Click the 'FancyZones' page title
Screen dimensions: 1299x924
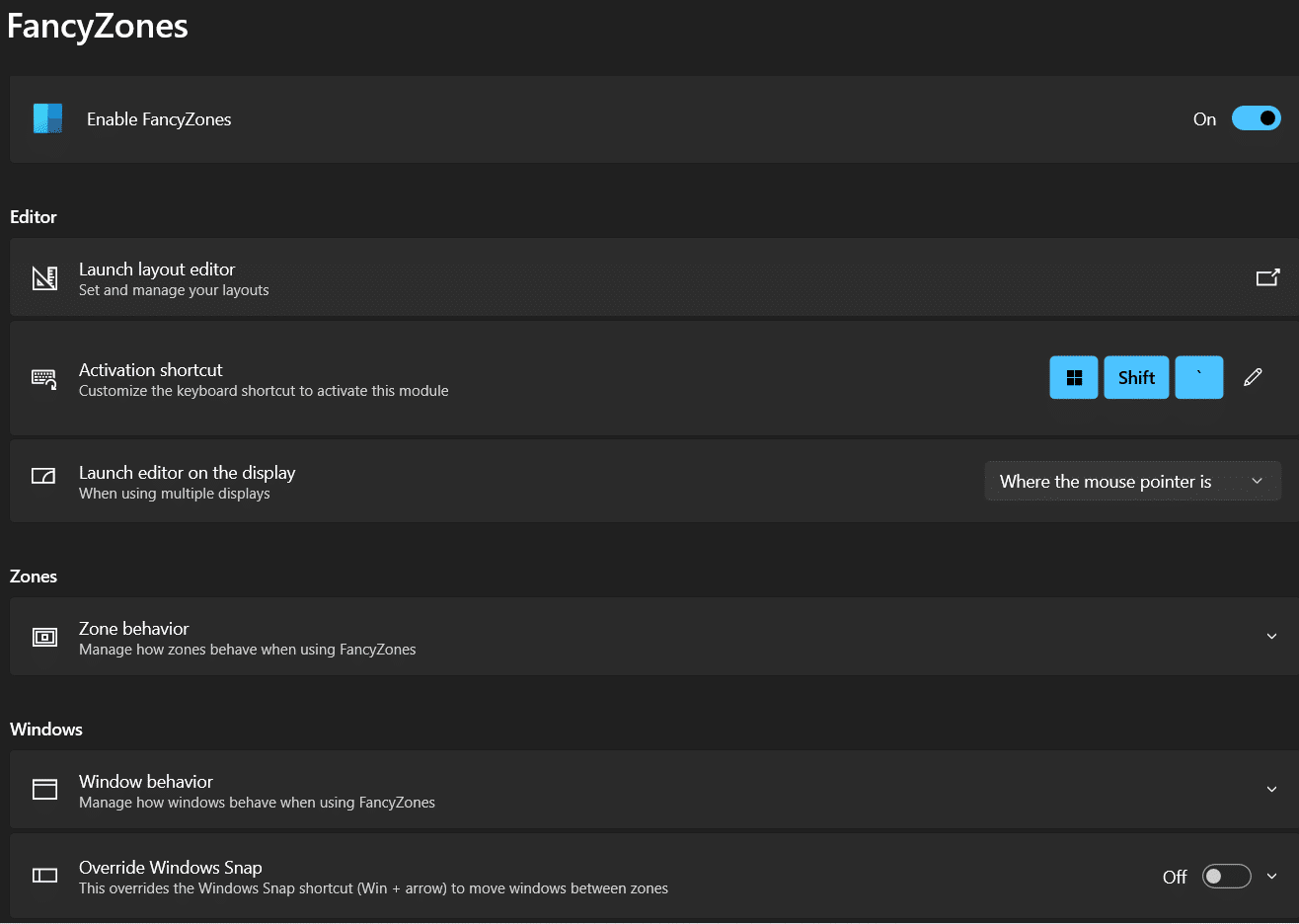click(98, 26)
